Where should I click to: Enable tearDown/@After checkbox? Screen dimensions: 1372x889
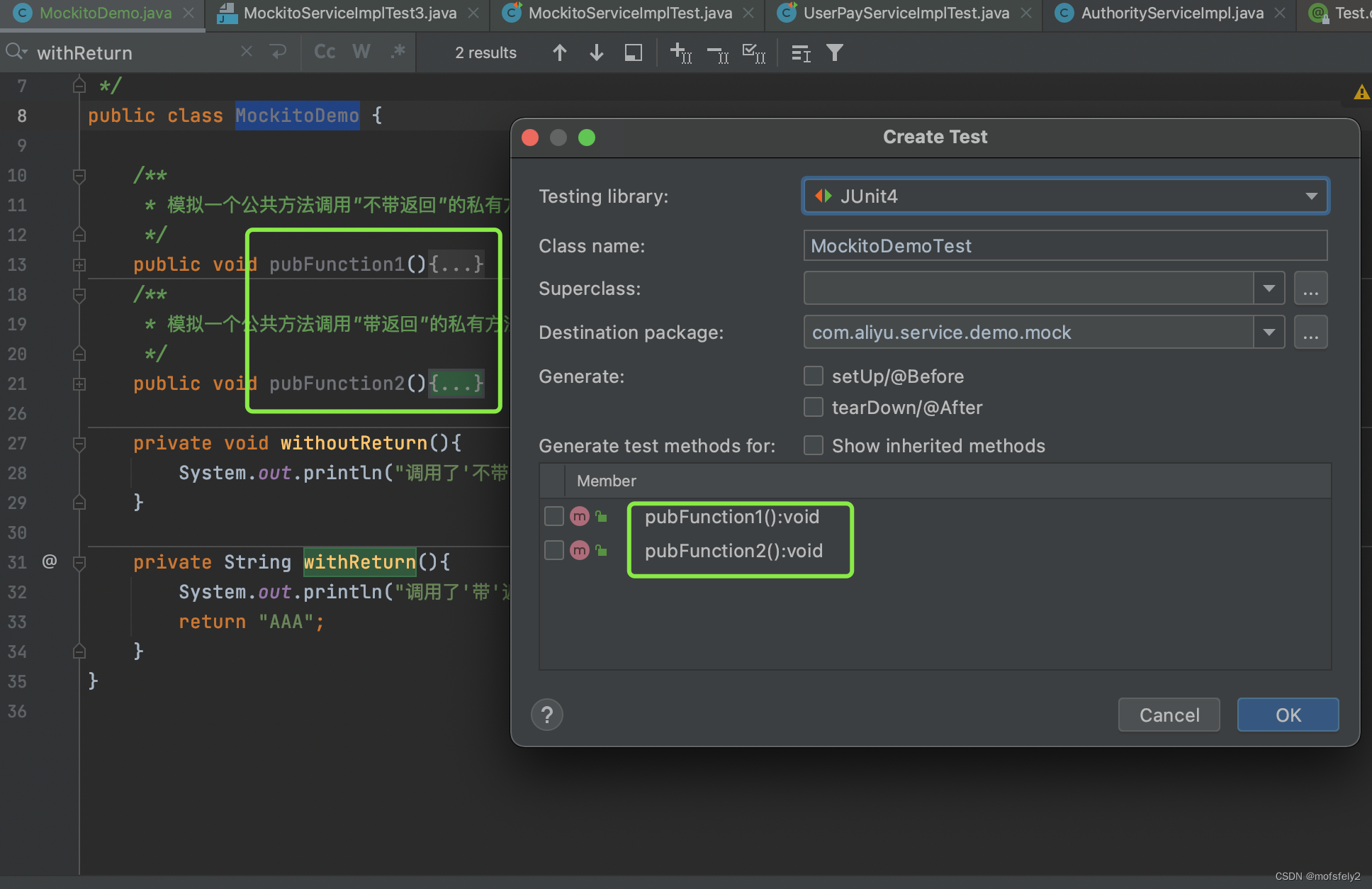814,407
